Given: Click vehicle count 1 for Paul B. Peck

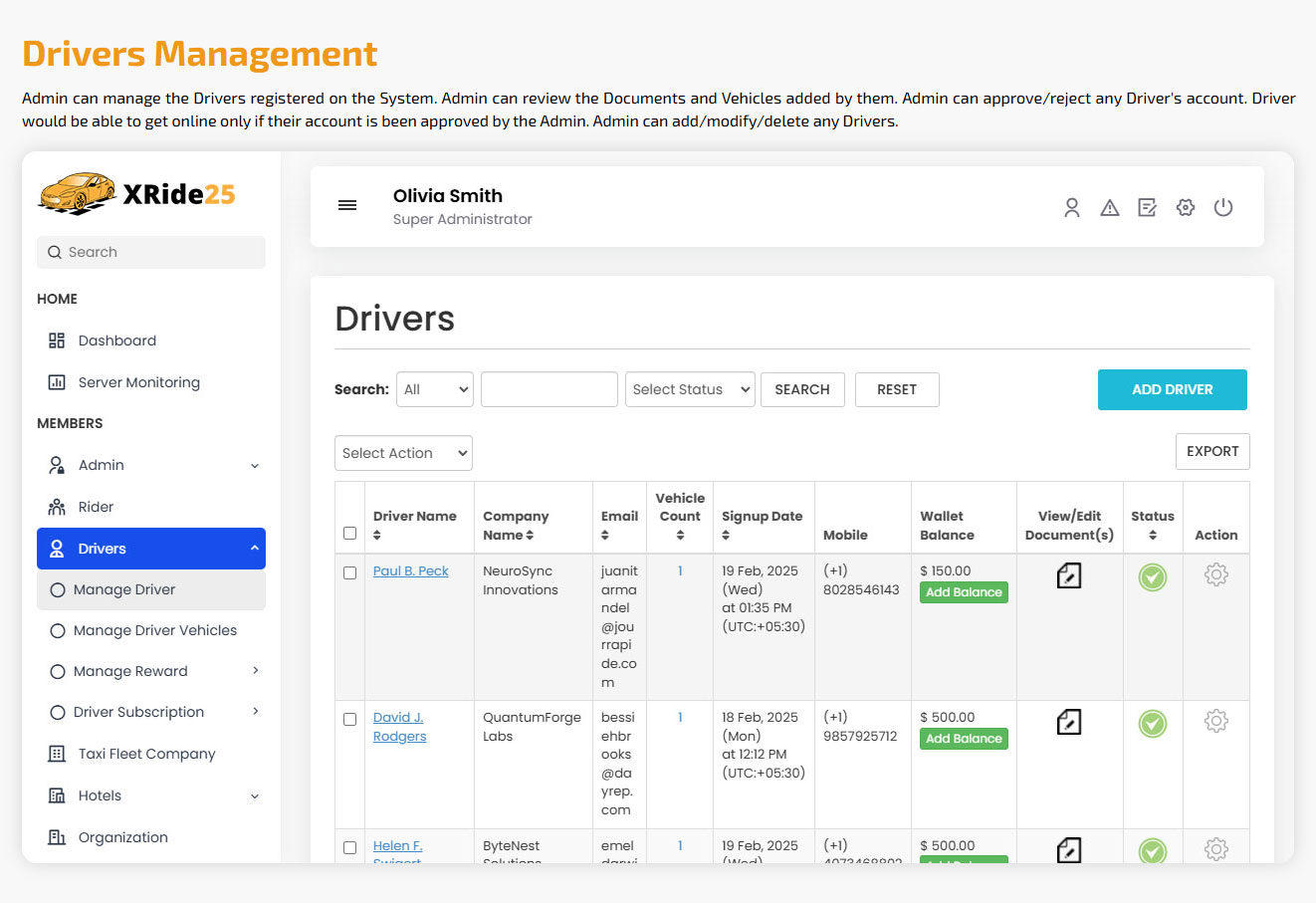Looking at the screenshot, I should pyautogui.click(x=680, y=571).
